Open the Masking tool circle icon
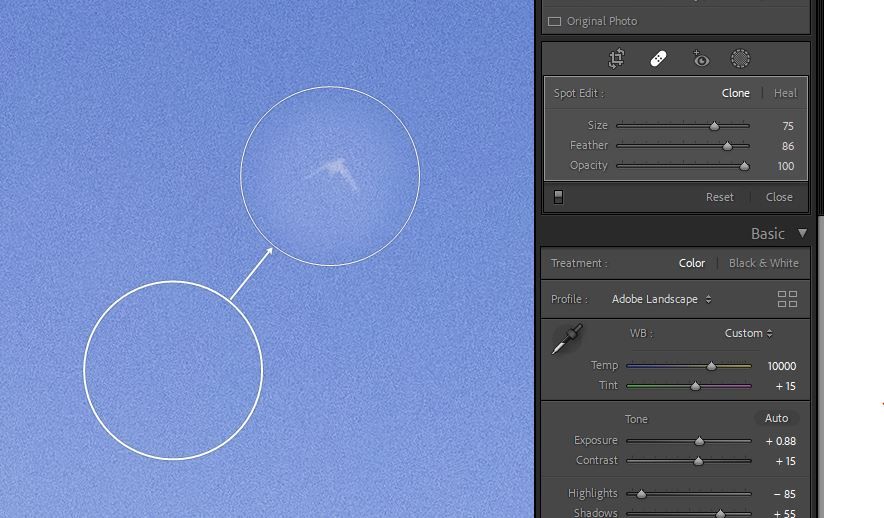Image resolution: width=884 pixels, height=518 pixels. click(740, 59)
